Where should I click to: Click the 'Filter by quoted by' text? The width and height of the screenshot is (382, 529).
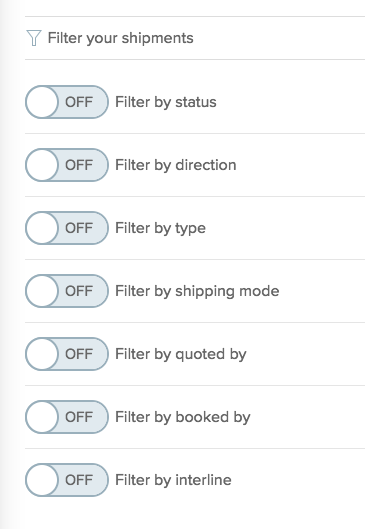181,354
